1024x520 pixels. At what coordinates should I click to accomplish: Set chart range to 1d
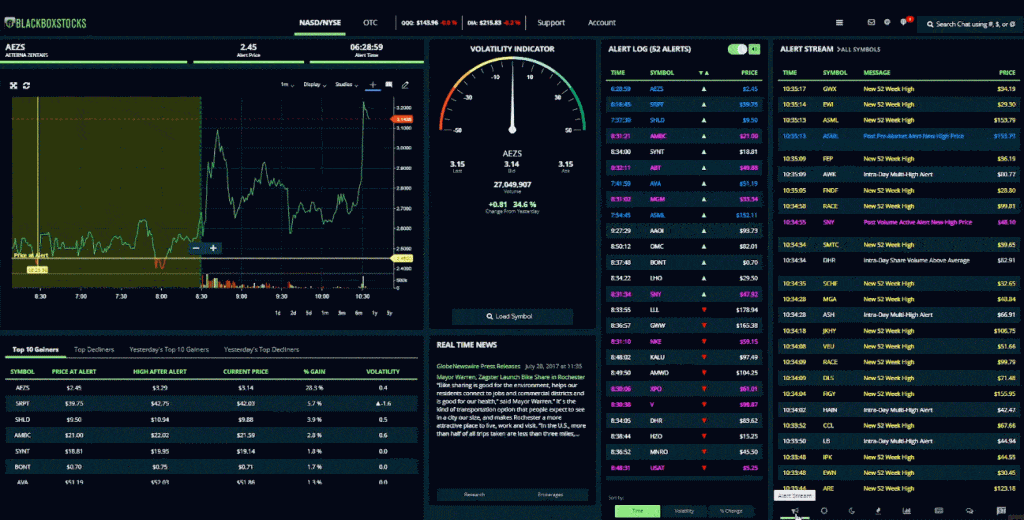click(x=278, y=313)
